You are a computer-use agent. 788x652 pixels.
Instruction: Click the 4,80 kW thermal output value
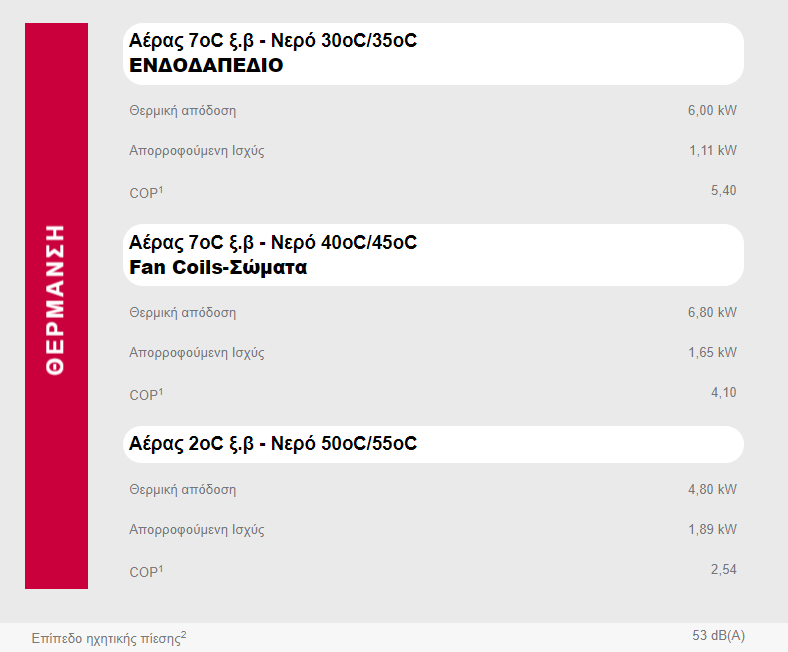pos(712,490)
